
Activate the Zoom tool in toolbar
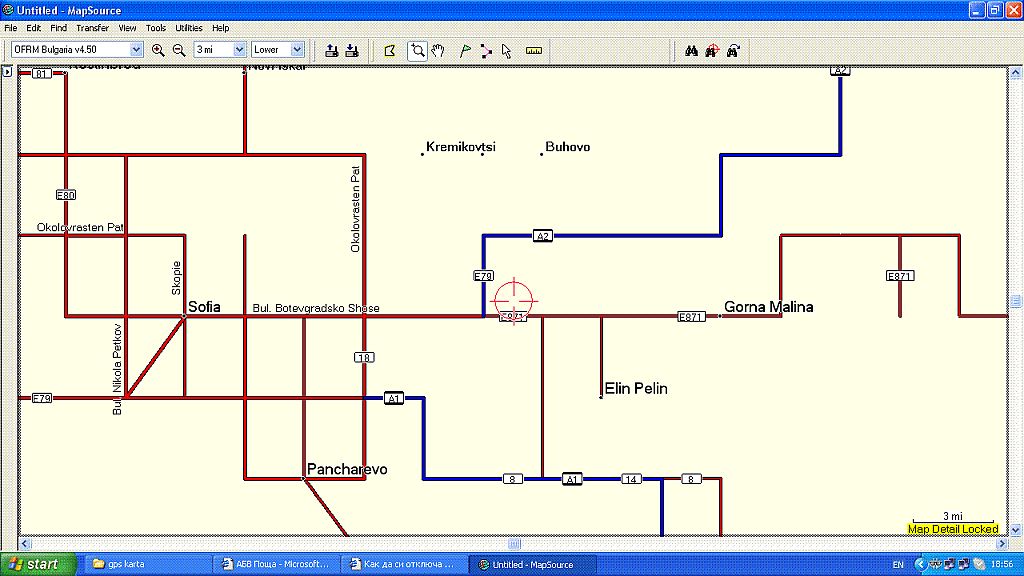point(417,50)
